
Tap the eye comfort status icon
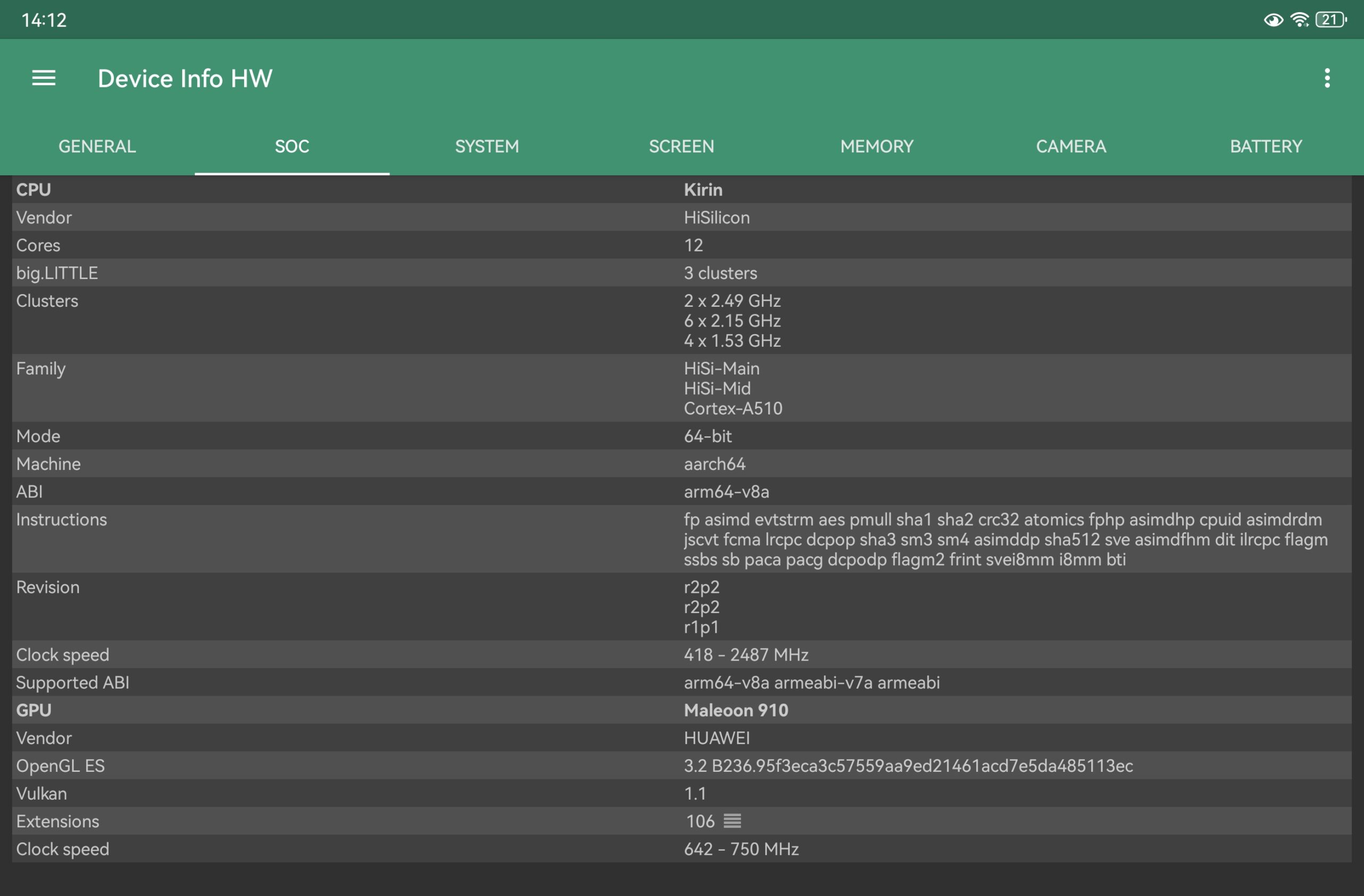point(1273,20)
